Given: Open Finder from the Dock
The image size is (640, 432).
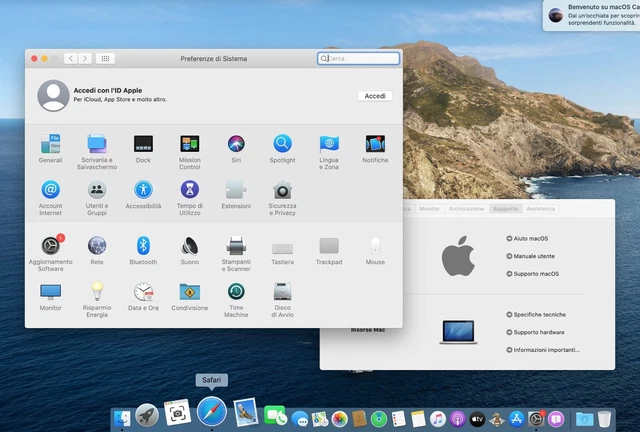Looking at the screenshot, I should (122, 418).
